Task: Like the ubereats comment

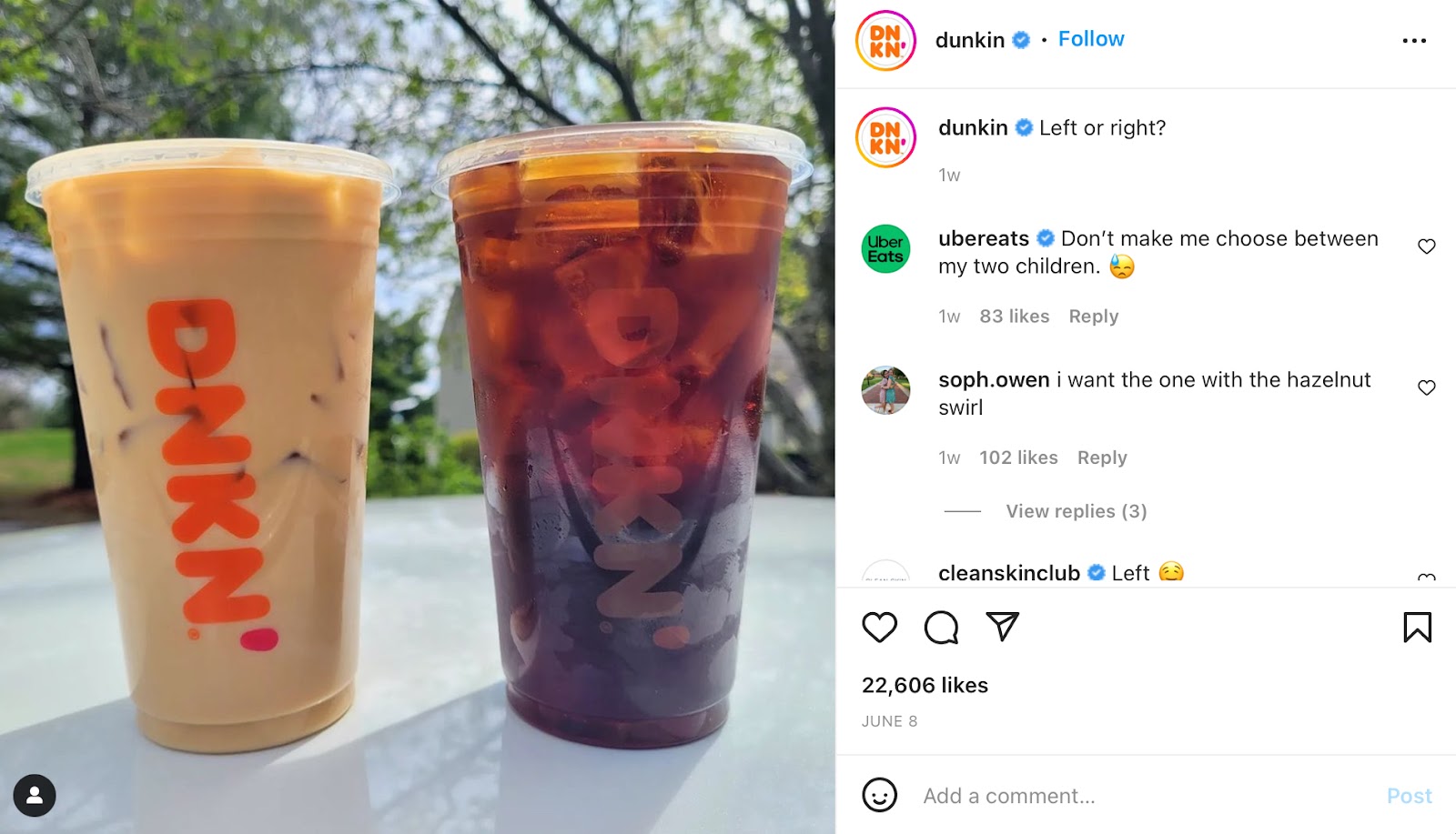Action: 1426,246
